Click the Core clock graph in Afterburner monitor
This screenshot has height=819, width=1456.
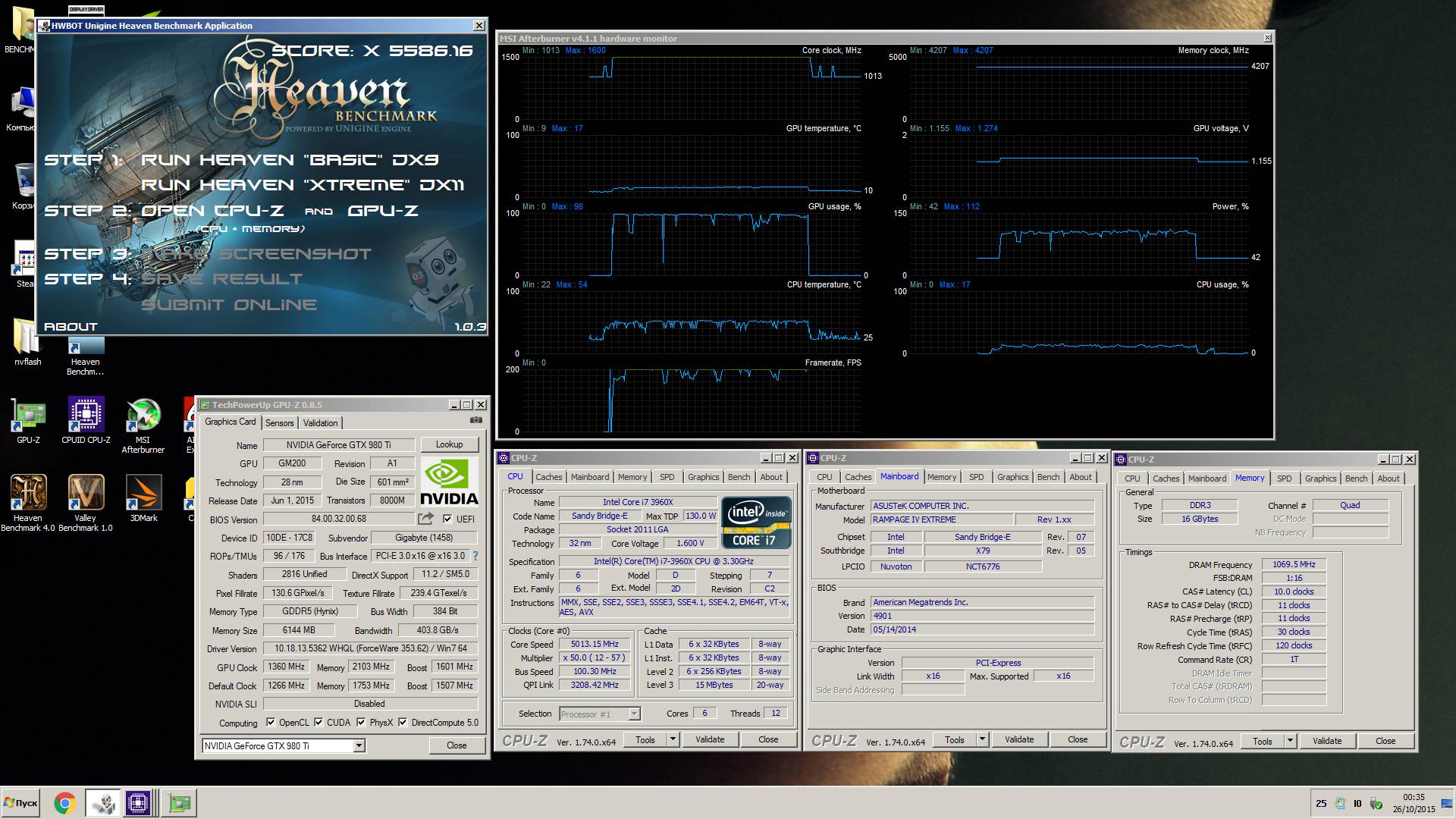[x=691, y=88]
